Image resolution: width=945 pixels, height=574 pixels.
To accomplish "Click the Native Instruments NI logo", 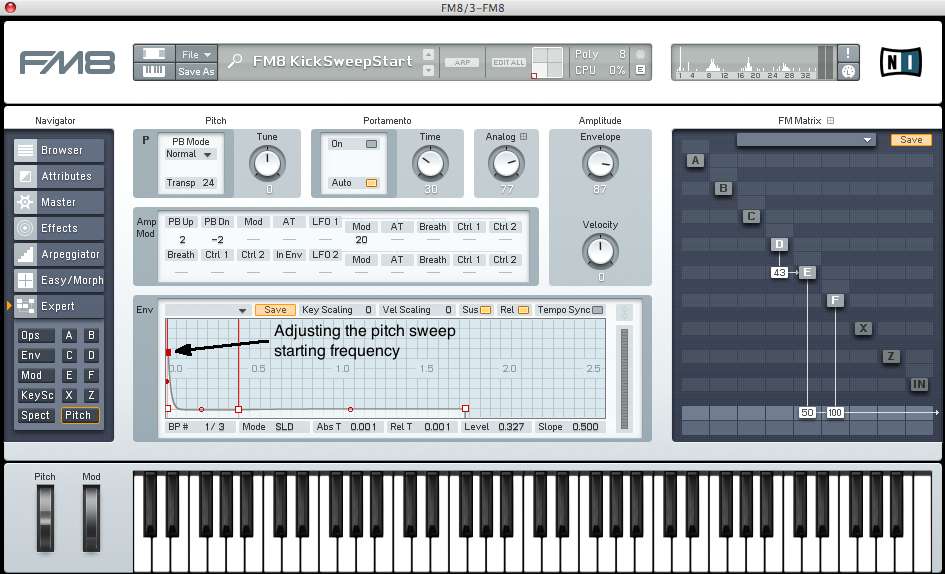I will pos(900,62).
